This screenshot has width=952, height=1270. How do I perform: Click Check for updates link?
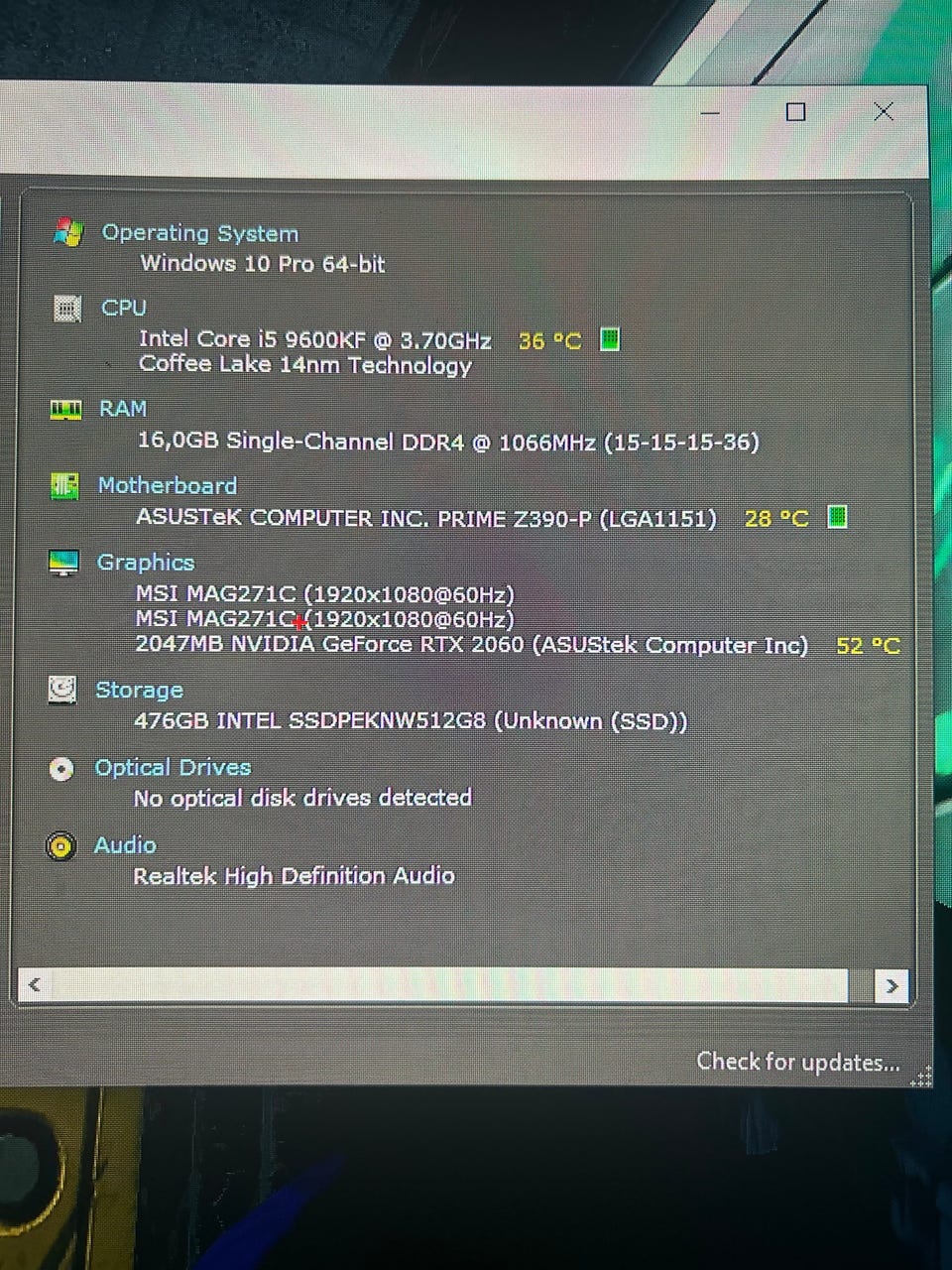[x=798, y=1062]
